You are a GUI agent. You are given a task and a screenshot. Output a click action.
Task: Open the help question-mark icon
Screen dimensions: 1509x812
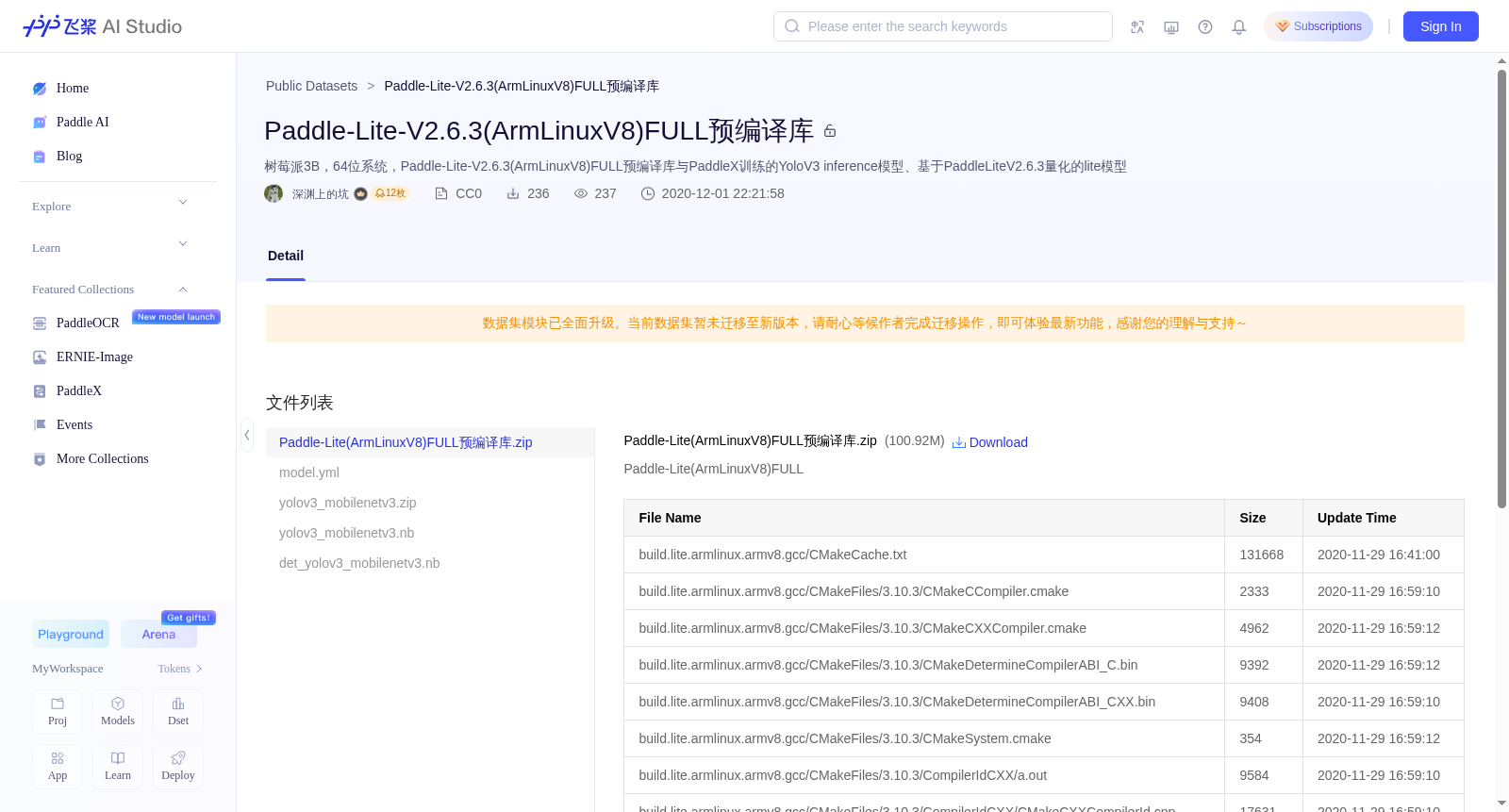(1205, 26)
